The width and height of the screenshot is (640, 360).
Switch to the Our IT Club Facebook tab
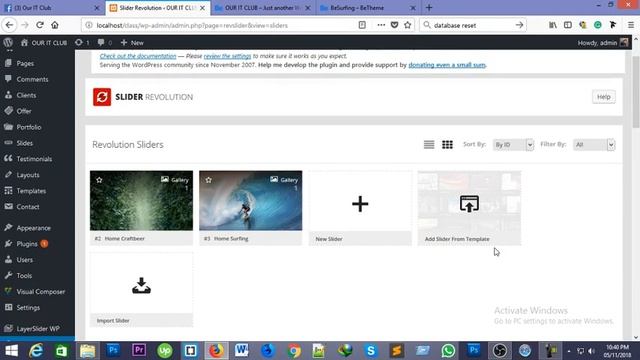coord(52,8)
